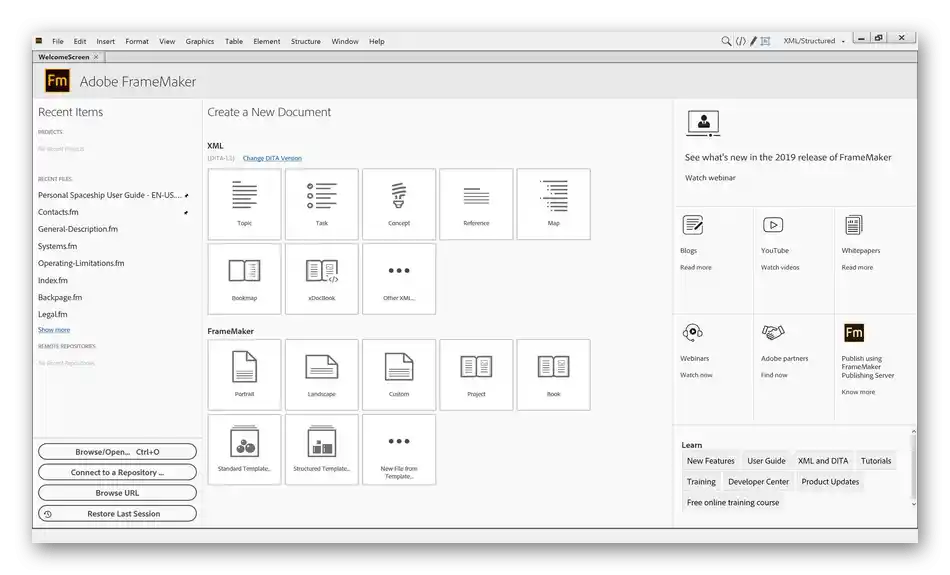Open the Adobe partners handshake icon

(x=773, y=332)
